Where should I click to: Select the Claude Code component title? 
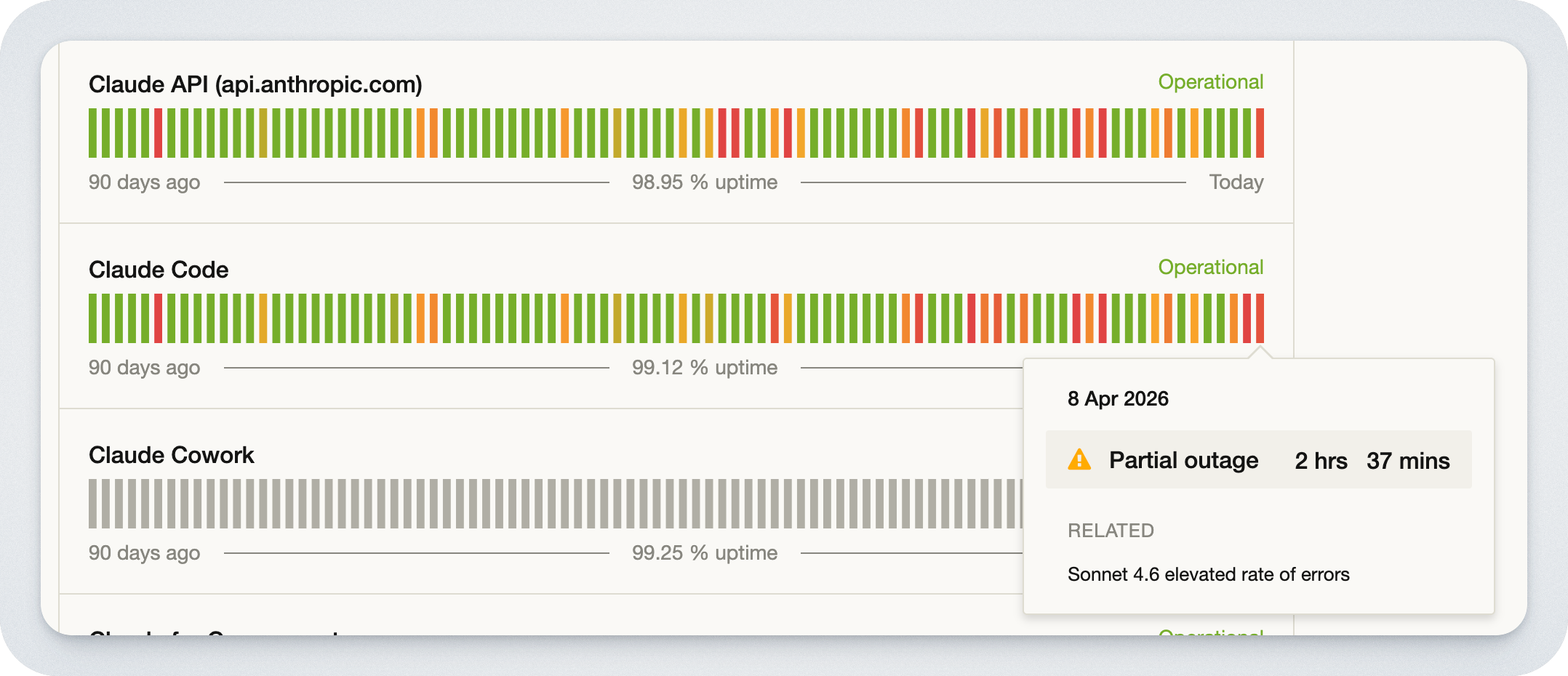(x=159, y=270)
